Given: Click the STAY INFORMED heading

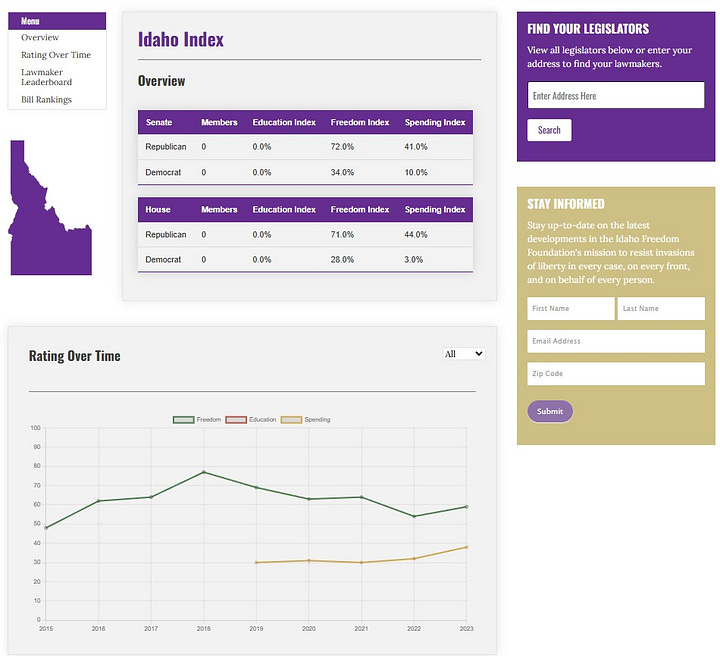Looking at the screenshot, I should pos(566,204).
